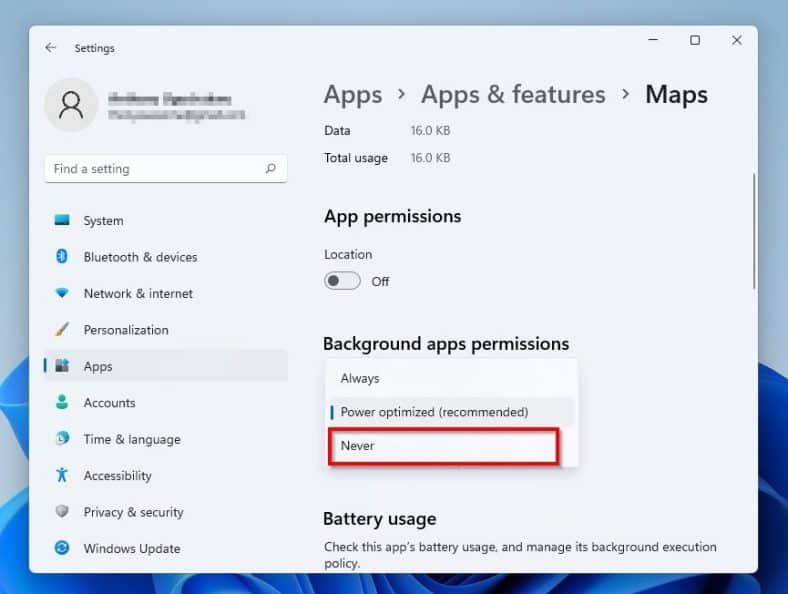Click the Windows Update sync icon

click(x=62, y=547)
